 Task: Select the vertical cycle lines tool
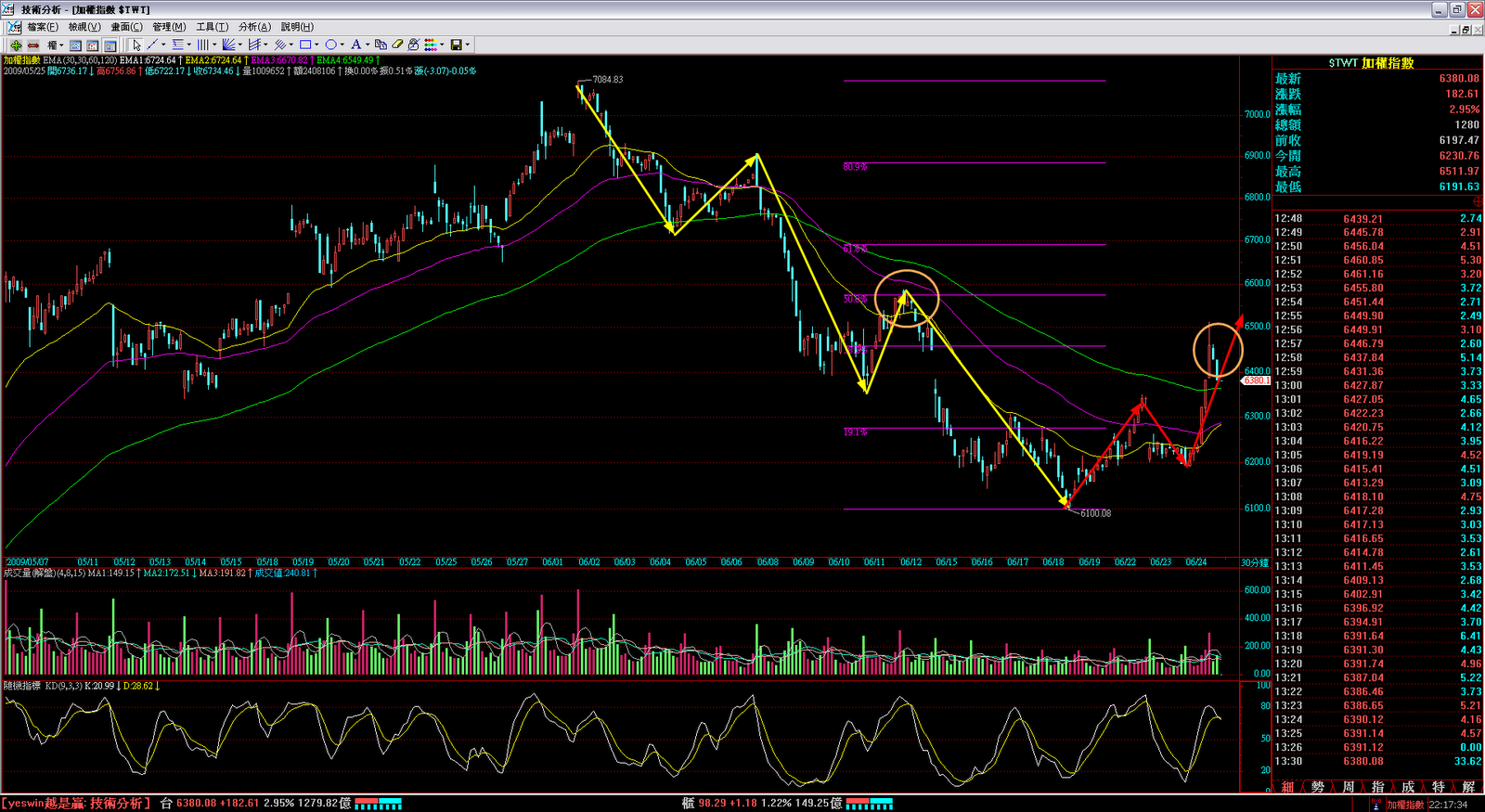(202, 45)
